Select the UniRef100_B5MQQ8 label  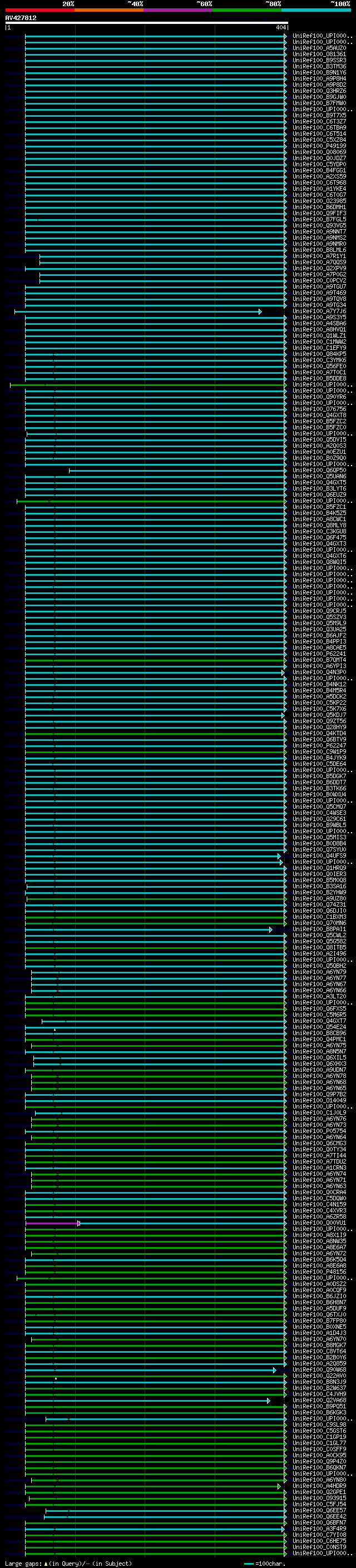pos(319,880)
